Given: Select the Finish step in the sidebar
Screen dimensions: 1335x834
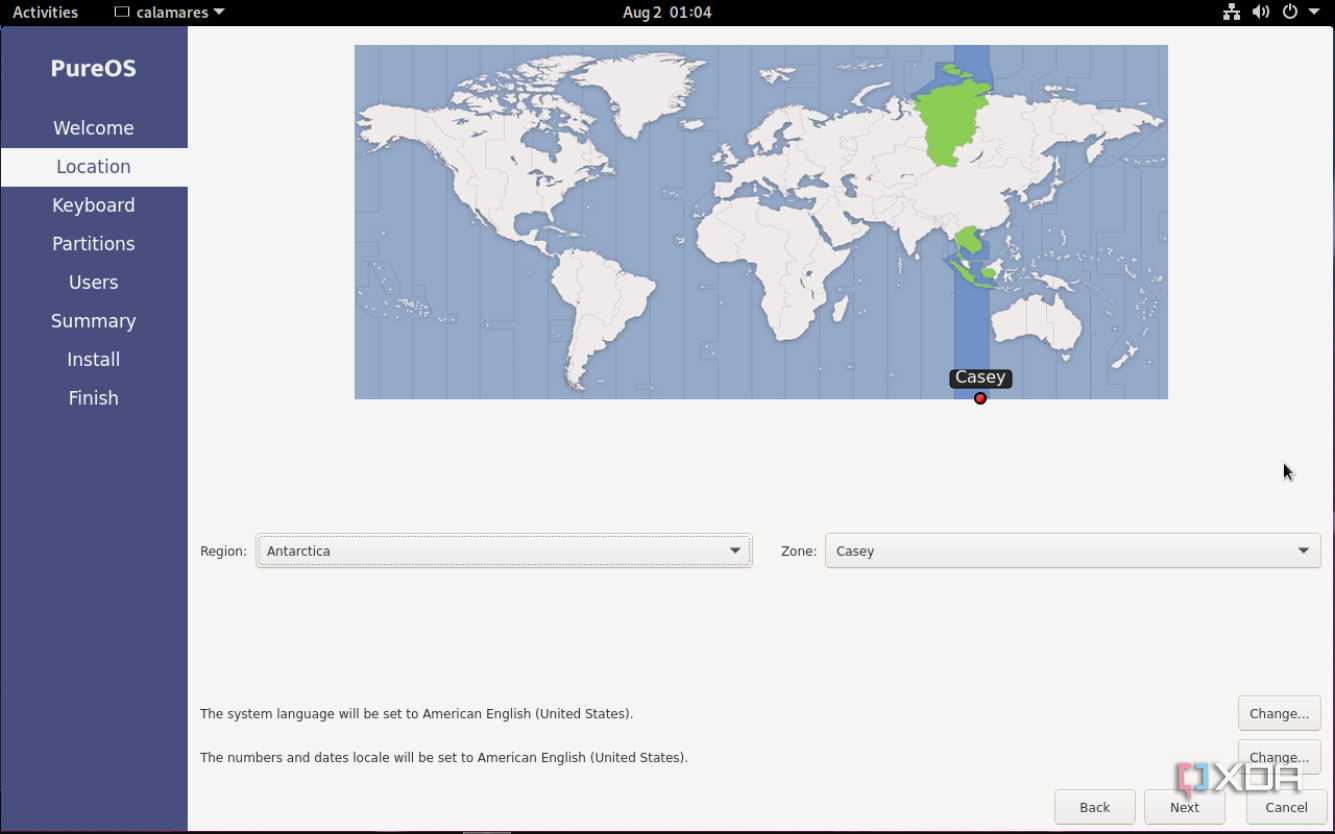Looking at the screenshot, I should (94, 398).
